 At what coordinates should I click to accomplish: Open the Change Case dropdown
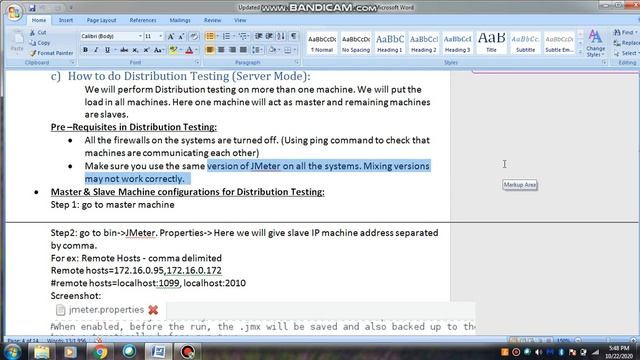coord(158,50)
